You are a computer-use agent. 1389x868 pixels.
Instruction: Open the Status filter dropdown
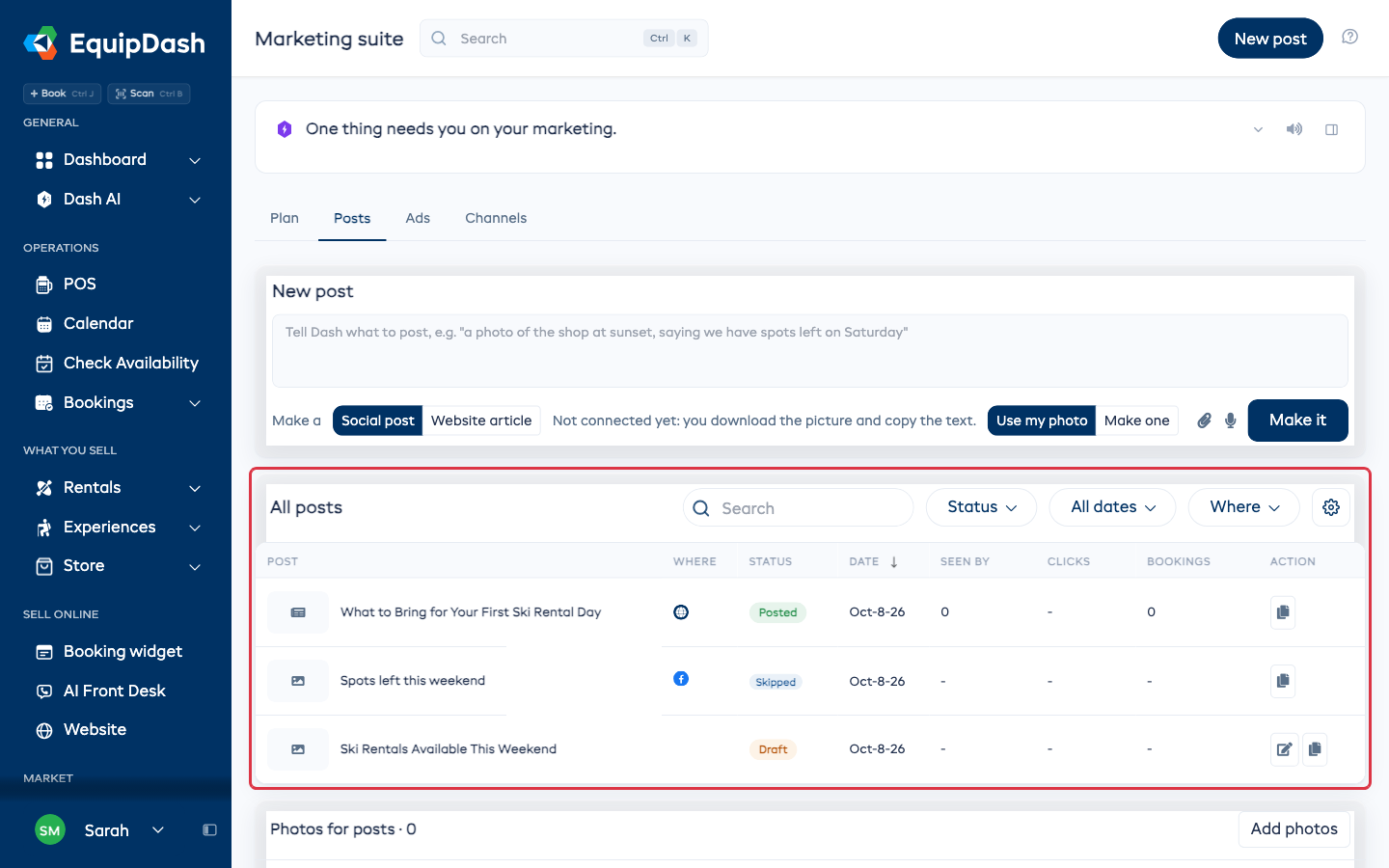coord(981,507)
